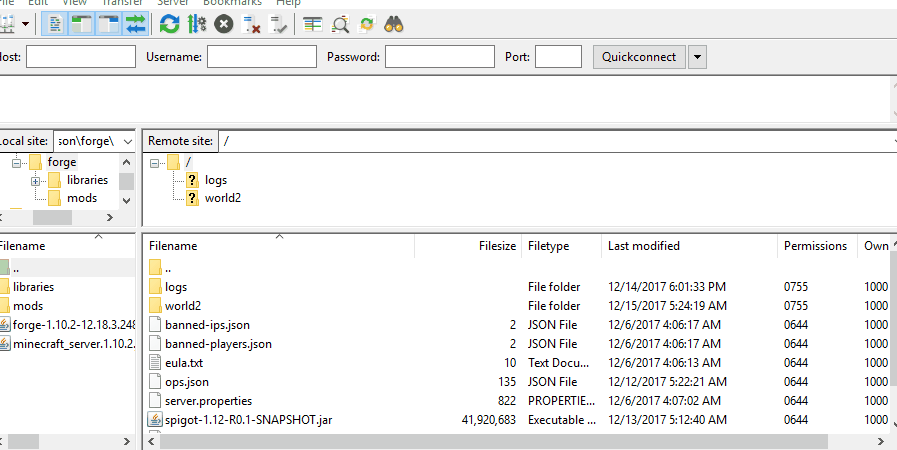897x450 pixels.
Task: Toggle the transfer queue display
Action: click(136, 24)
